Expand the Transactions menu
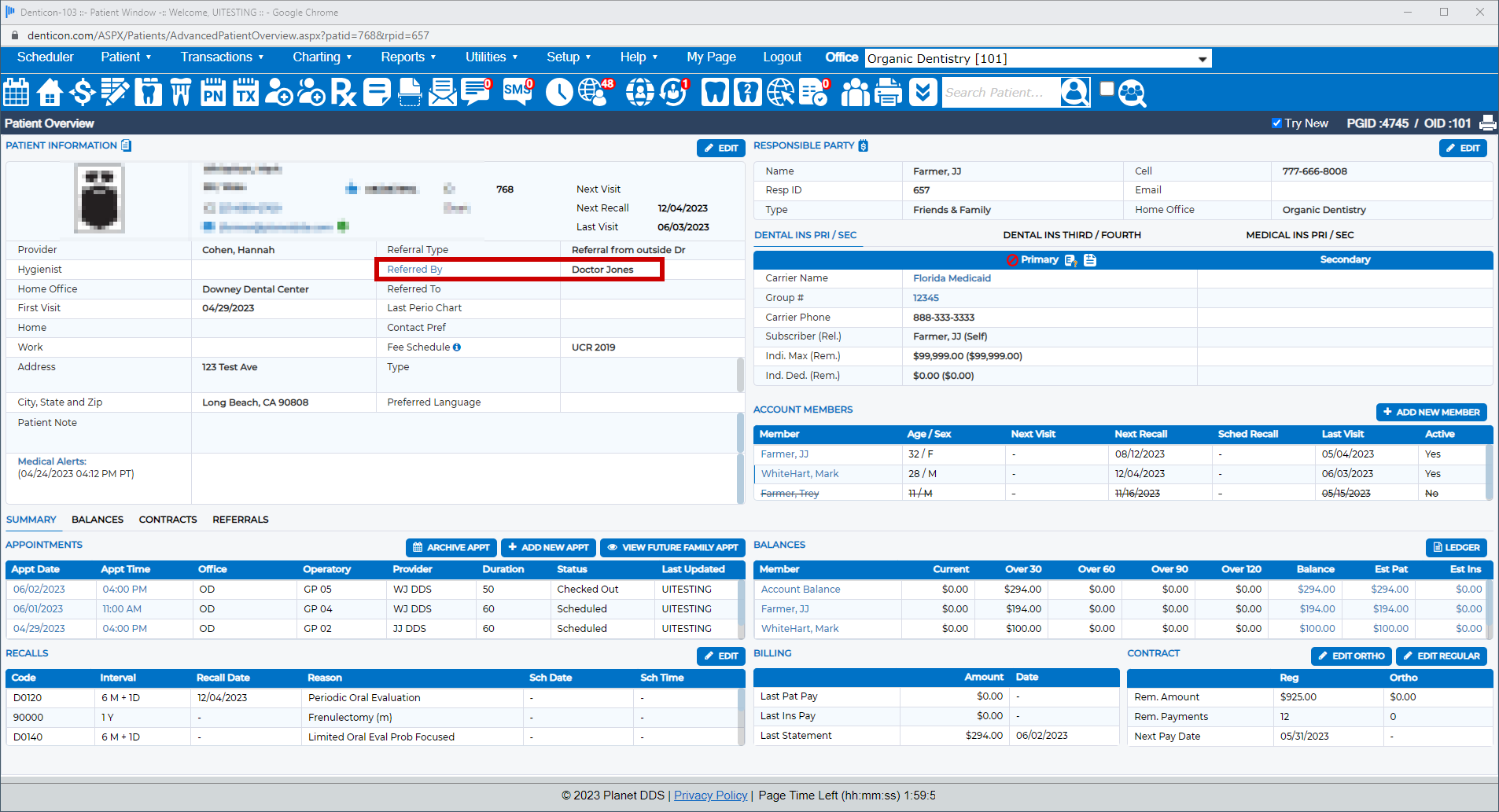1499x812 pixels. pos(223,57)
